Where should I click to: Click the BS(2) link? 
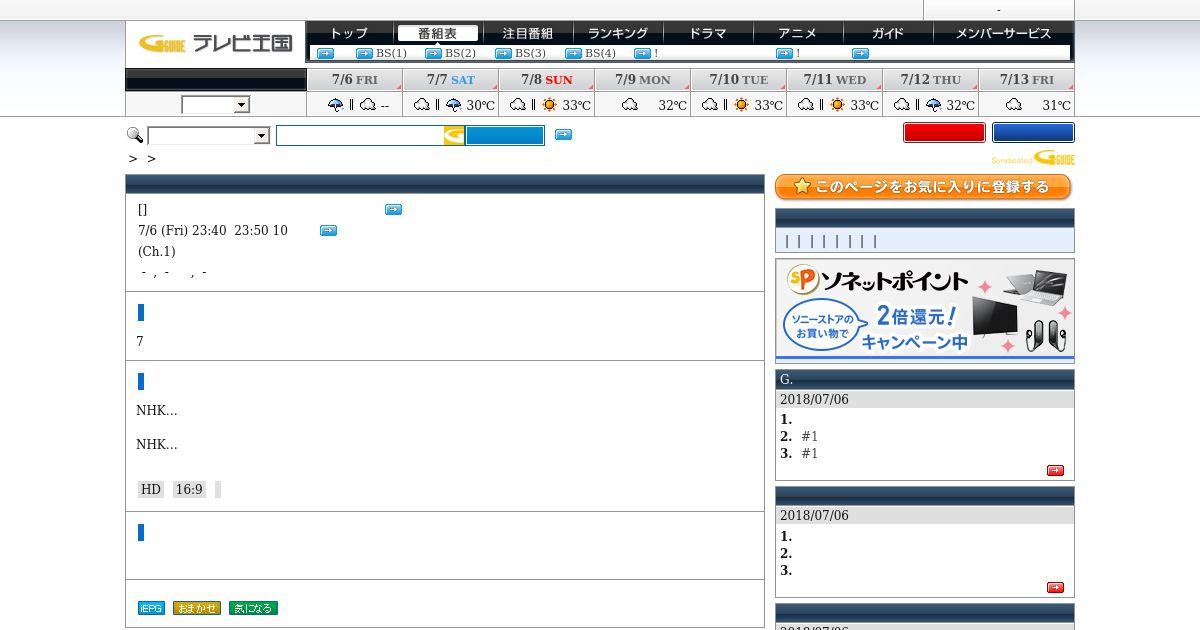pos(460,53)
